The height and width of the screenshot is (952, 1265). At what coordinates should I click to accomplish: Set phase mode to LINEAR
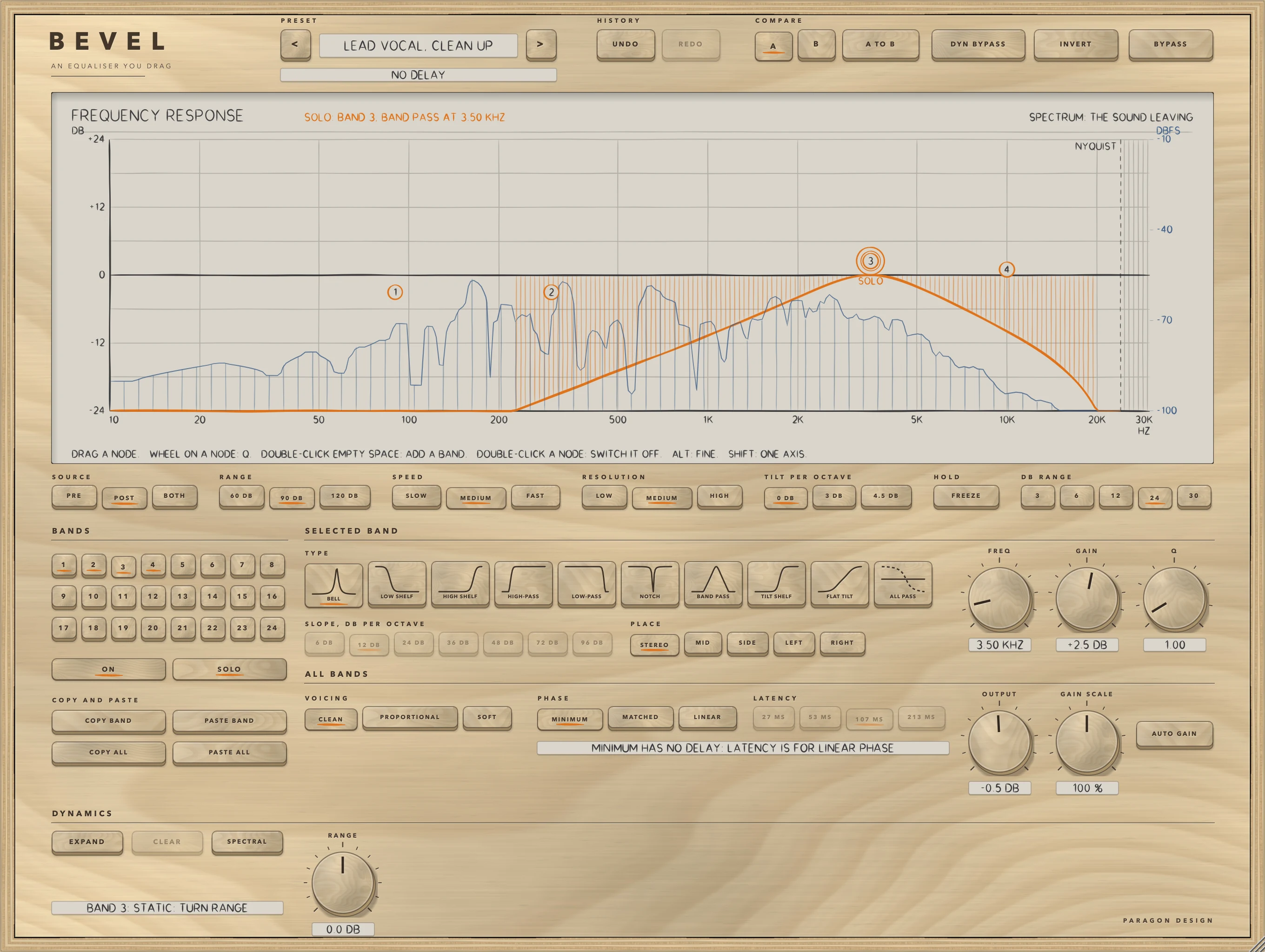(707, 718)
